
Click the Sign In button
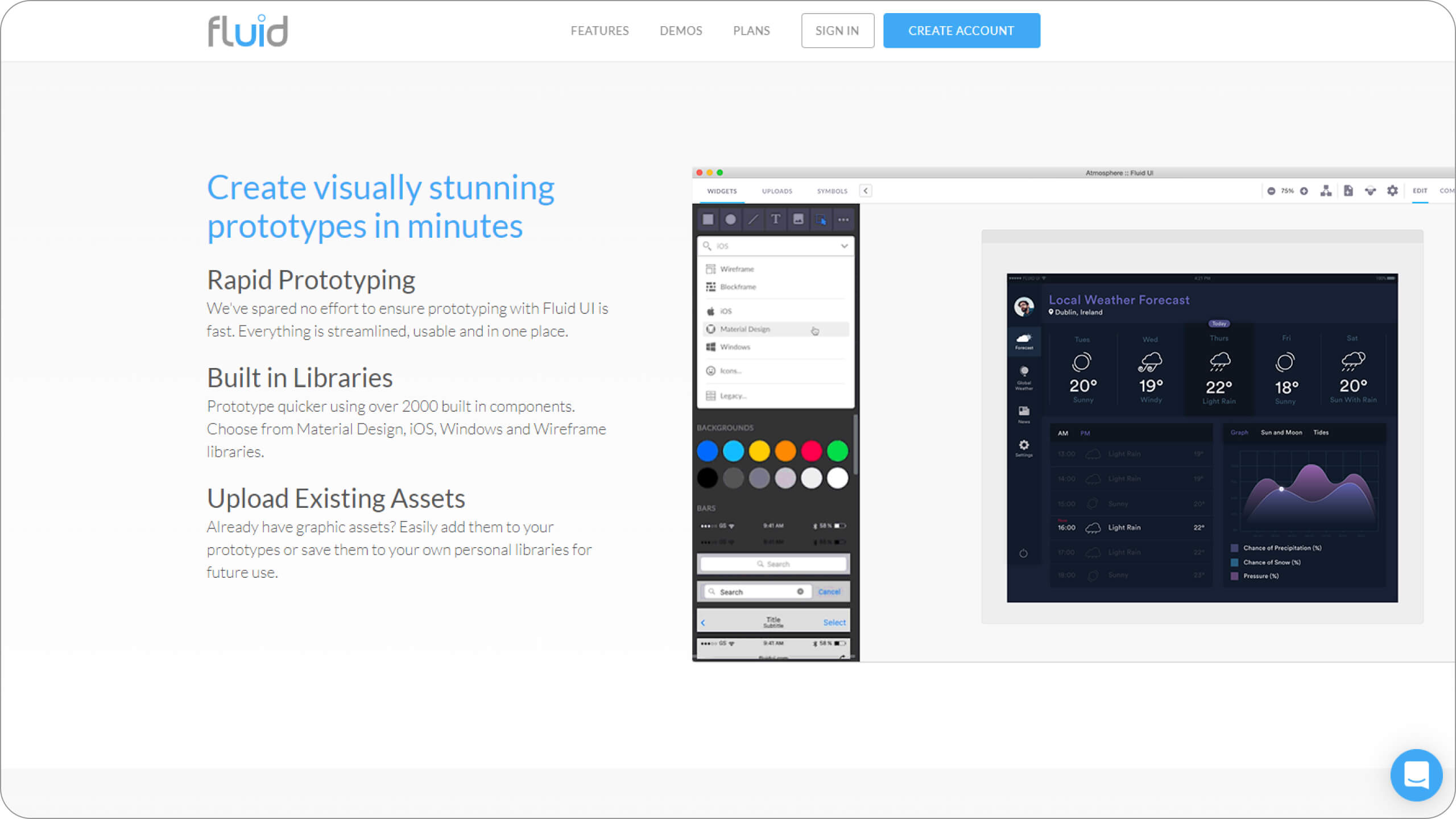coord(837,31)
